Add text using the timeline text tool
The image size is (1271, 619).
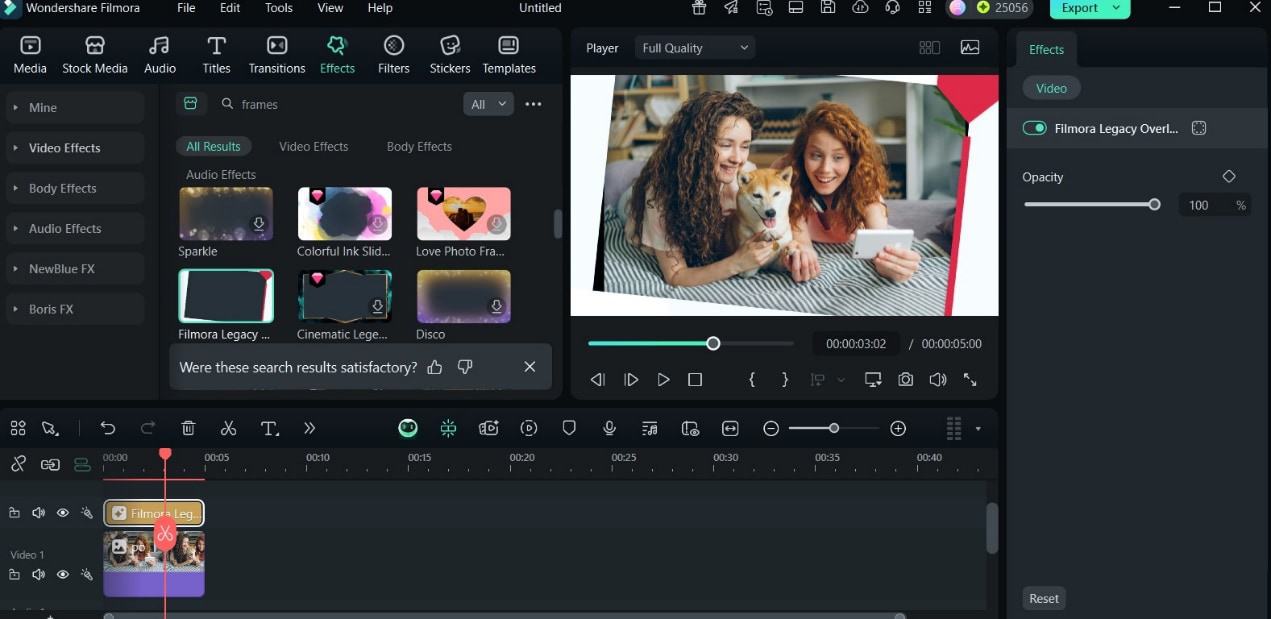pos(269,428)
